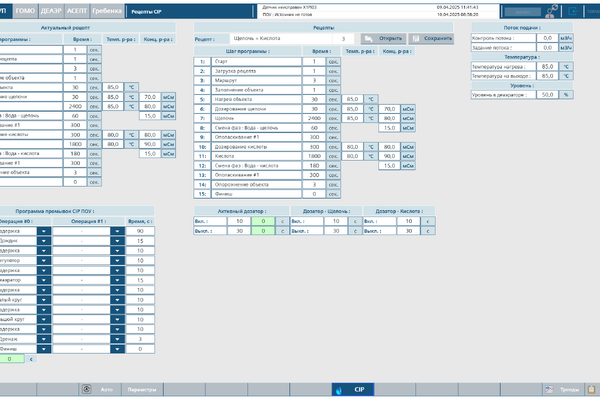
Task: Click the clipboard icon at bottom right
Action: coord(590,389)
